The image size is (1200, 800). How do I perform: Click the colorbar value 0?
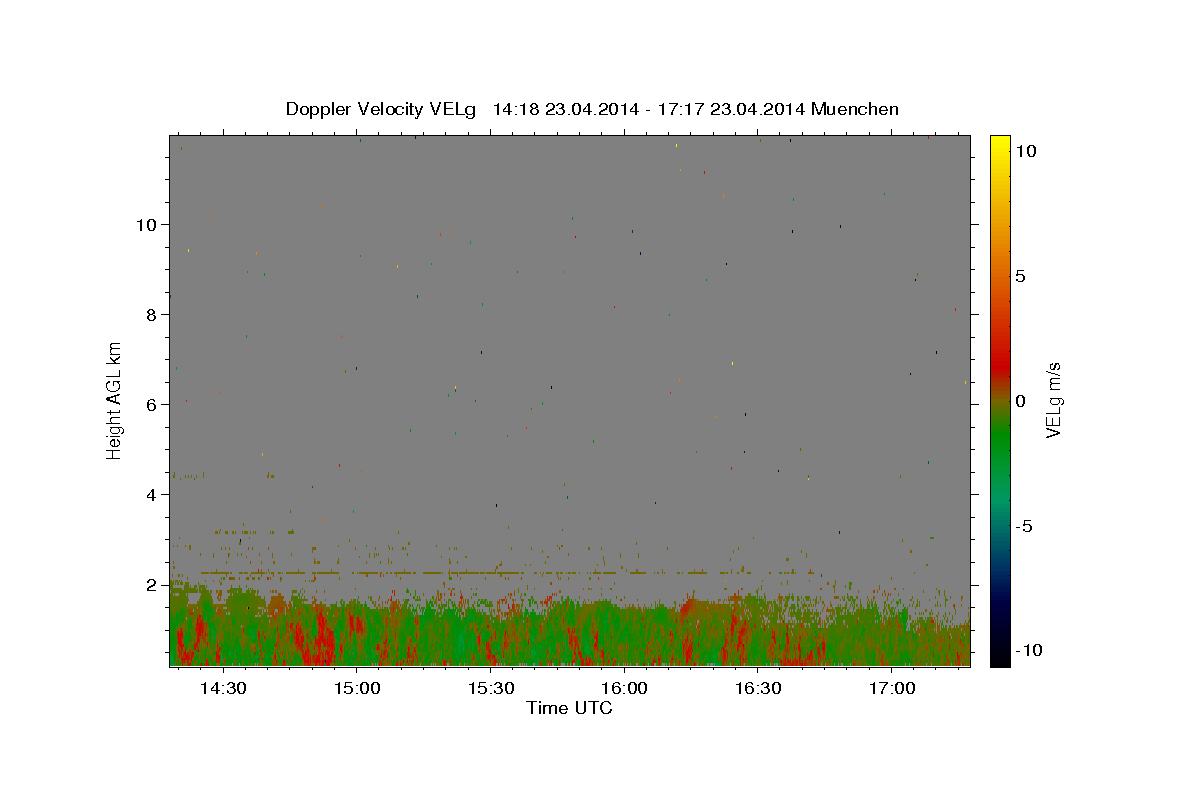pyautogui.click(x=1020, y=401)
